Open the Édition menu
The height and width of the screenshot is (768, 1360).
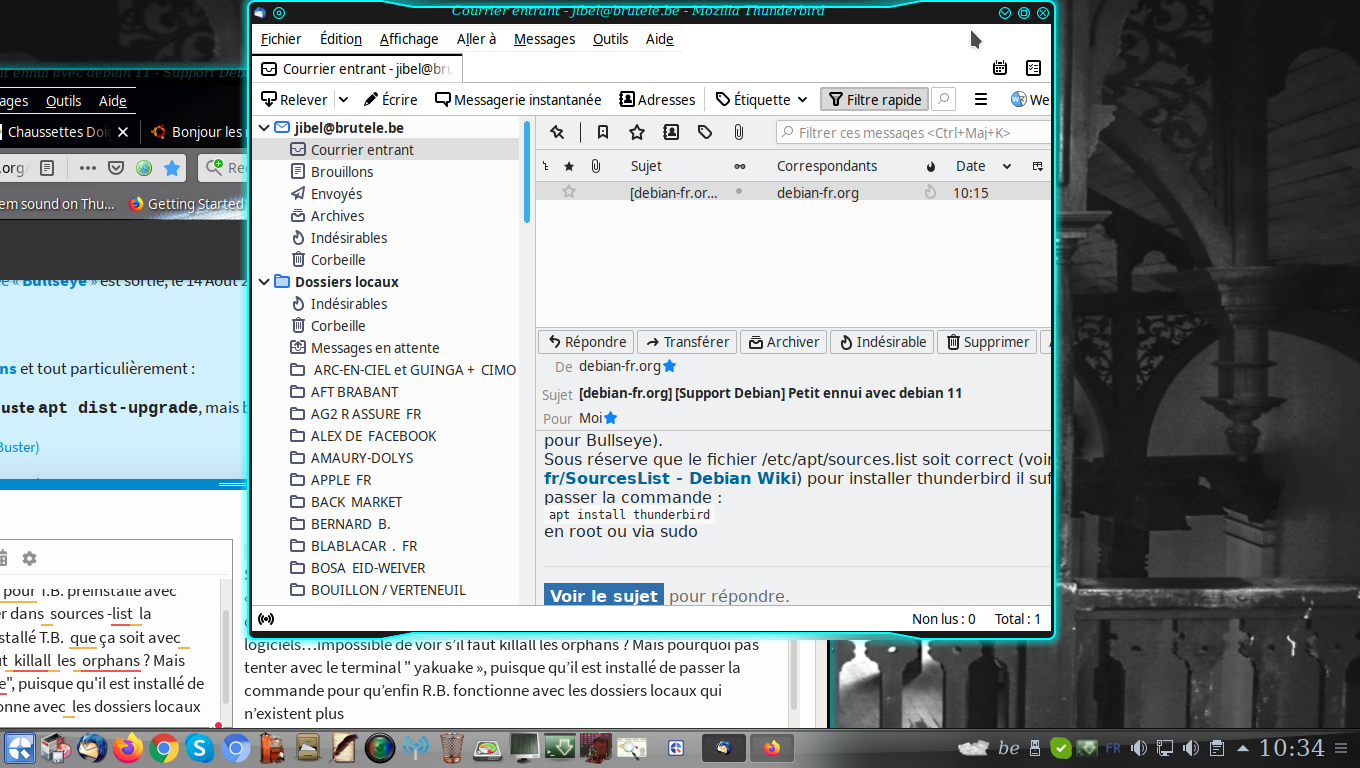pyautogui.click(x=341, y=39)
